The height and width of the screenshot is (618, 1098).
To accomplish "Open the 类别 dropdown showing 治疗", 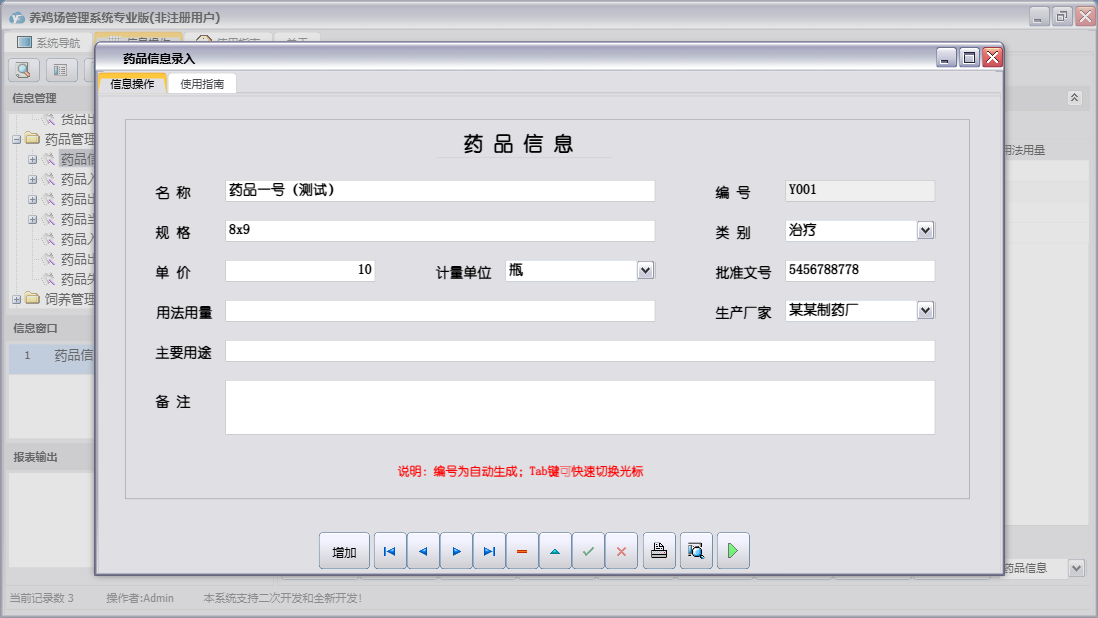I will click(925, 230).
